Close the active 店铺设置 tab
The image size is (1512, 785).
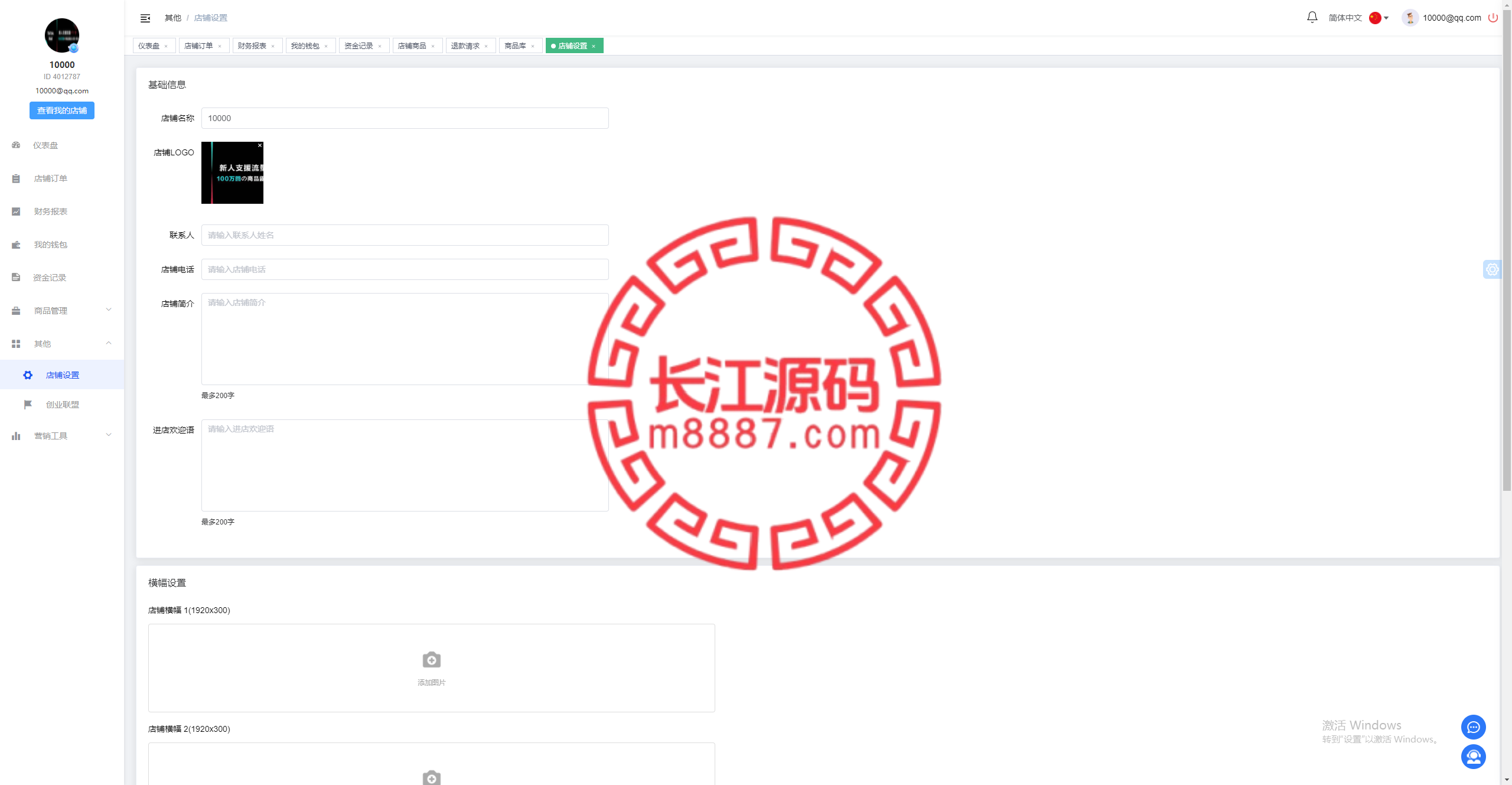click(594, 46)
